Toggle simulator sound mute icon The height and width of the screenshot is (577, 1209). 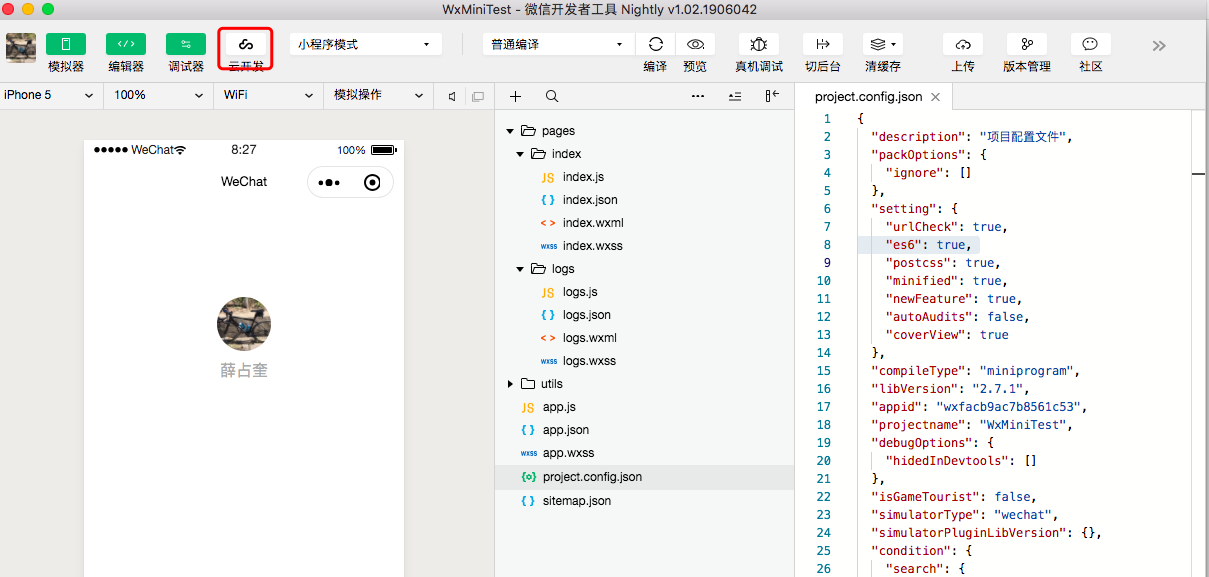coord(452,96)
